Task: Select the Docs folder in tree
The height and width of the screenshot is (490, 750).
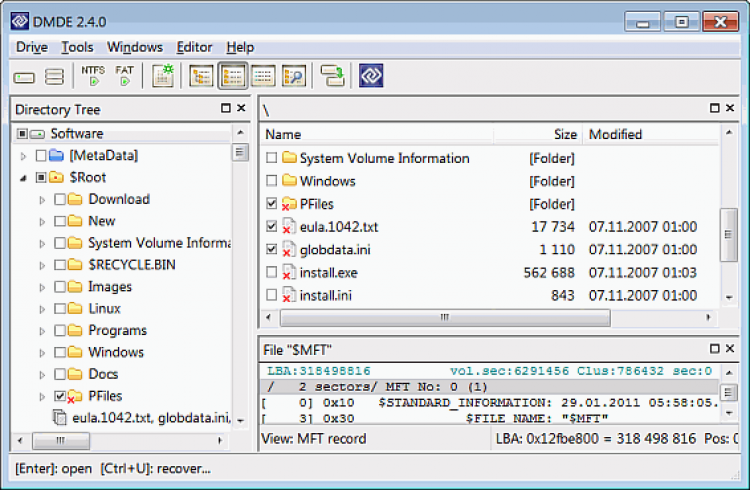Action: [103, 374]
